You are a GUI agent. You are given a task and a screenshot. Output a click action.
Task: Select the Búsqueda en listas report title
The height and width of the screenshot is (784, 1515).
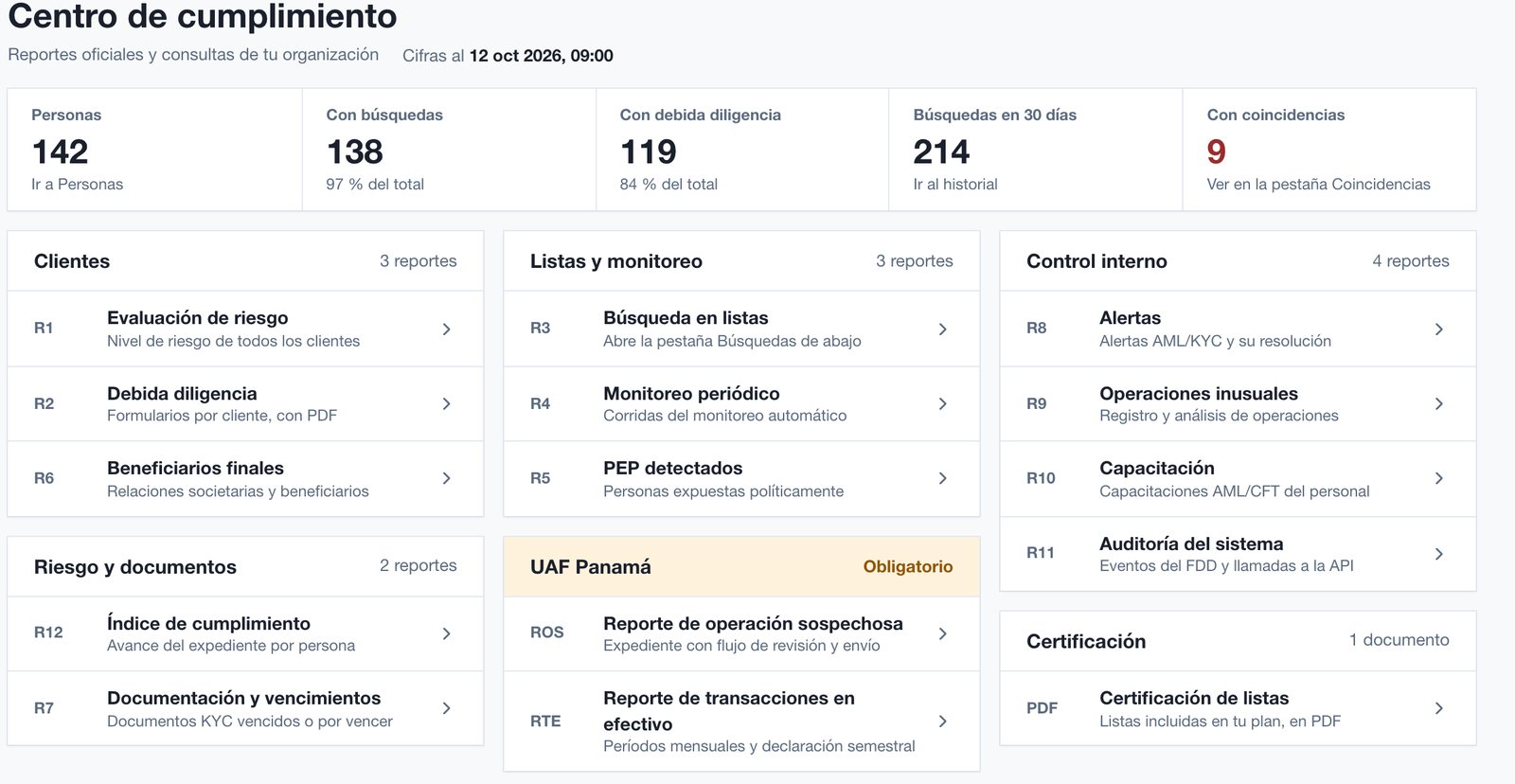[686, 318]
